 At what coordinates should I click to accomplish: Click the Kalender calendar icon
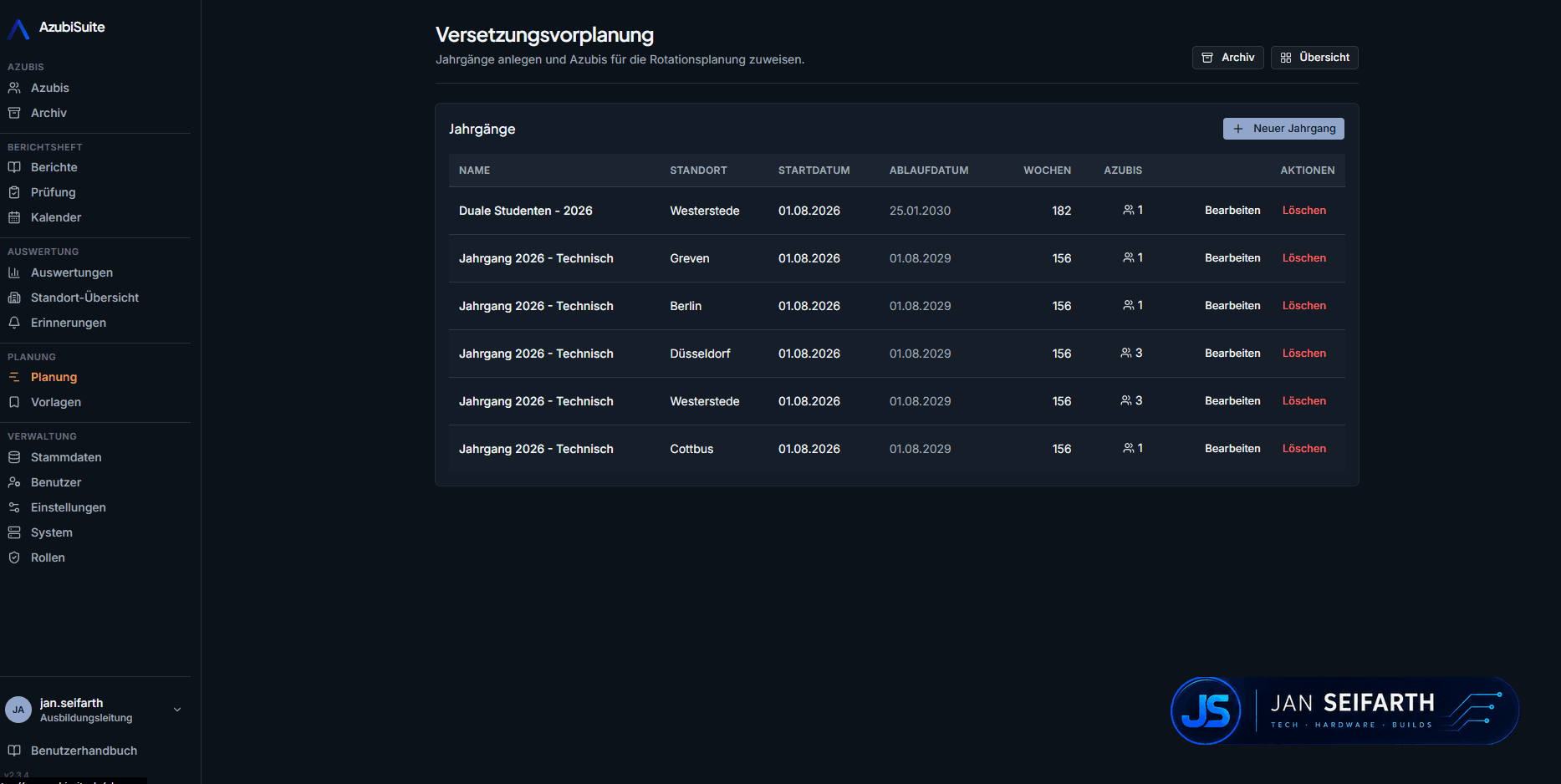click(x=14, y=217)
